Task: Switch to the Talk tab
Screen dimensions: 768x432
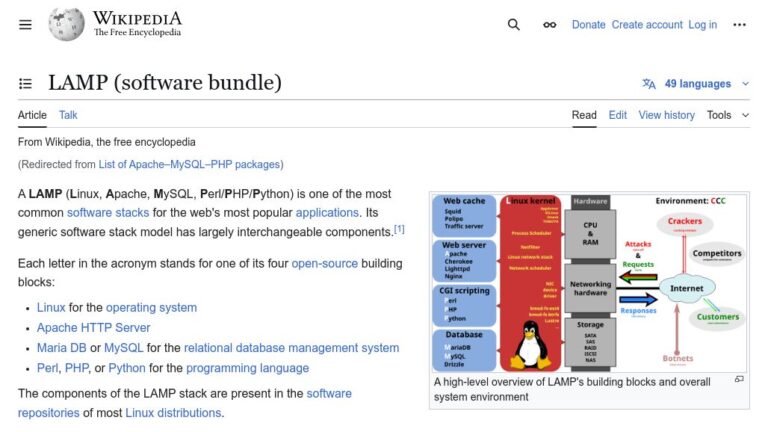Action: pyautogui.click(x=68, y=115)
